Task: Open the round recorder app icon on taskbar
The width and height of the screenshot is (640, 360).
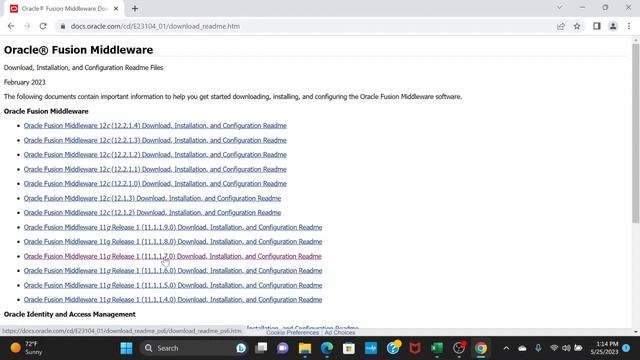Action: (x=459, y=348)
